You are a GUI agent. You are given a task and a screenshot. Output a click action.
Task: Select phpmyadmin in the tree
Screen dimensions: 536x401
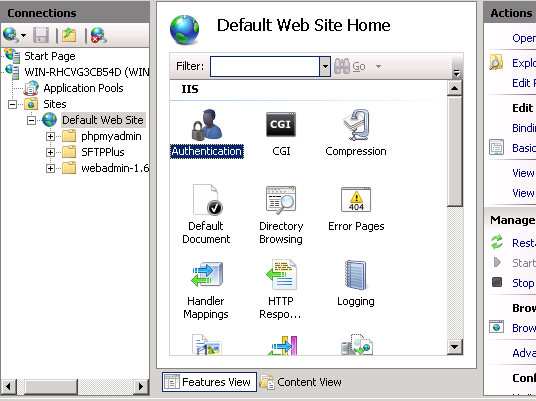[111, 136]
